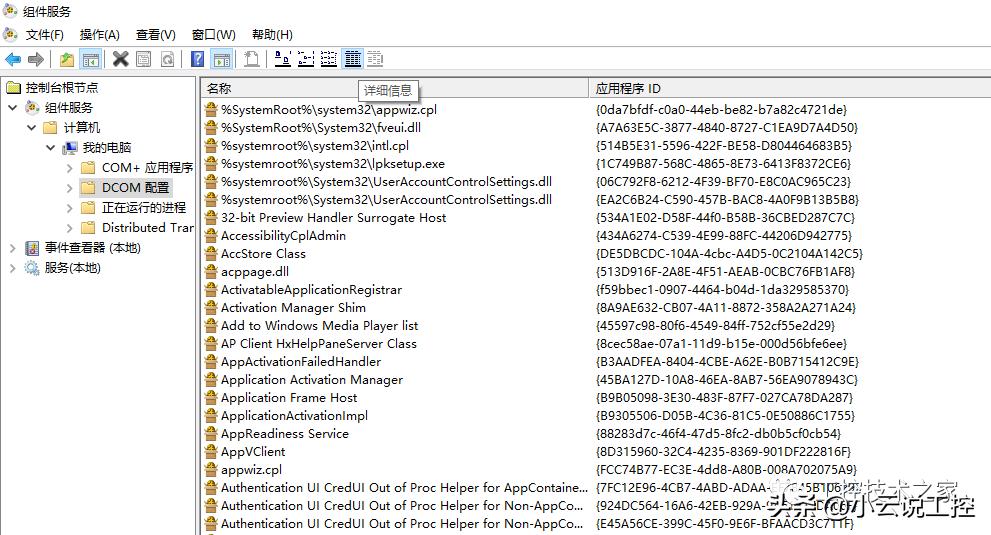Click the folder icon beside DCOM 配置
Image resolution: width=991 pixels, height=535 pixels.
pos(88,188)
